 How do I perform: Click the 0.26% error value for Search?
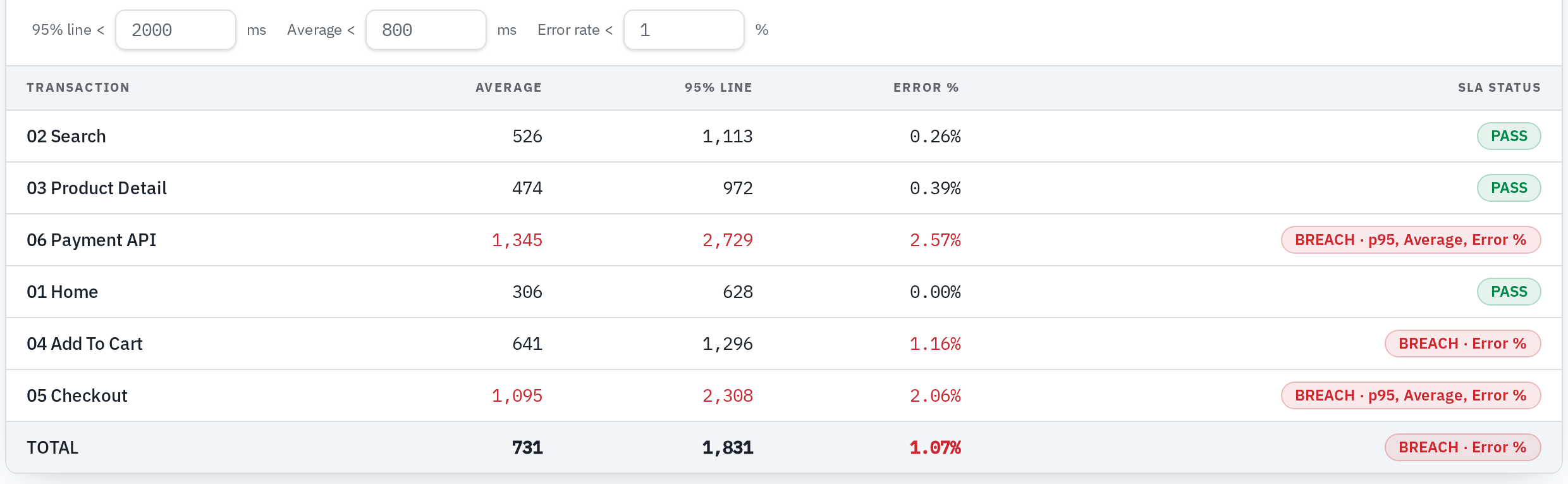pyautogui.click(x=935, y=137)
